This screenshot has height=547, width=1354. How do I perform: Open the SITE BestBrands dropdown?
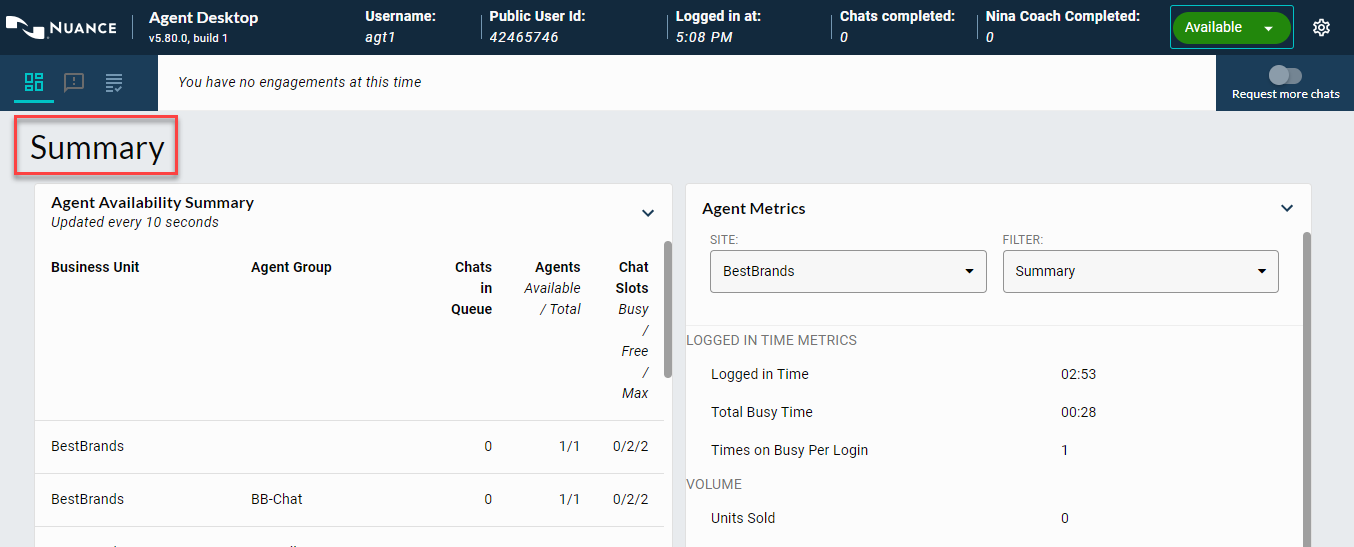pyautogui.click(x=848, y=271)
